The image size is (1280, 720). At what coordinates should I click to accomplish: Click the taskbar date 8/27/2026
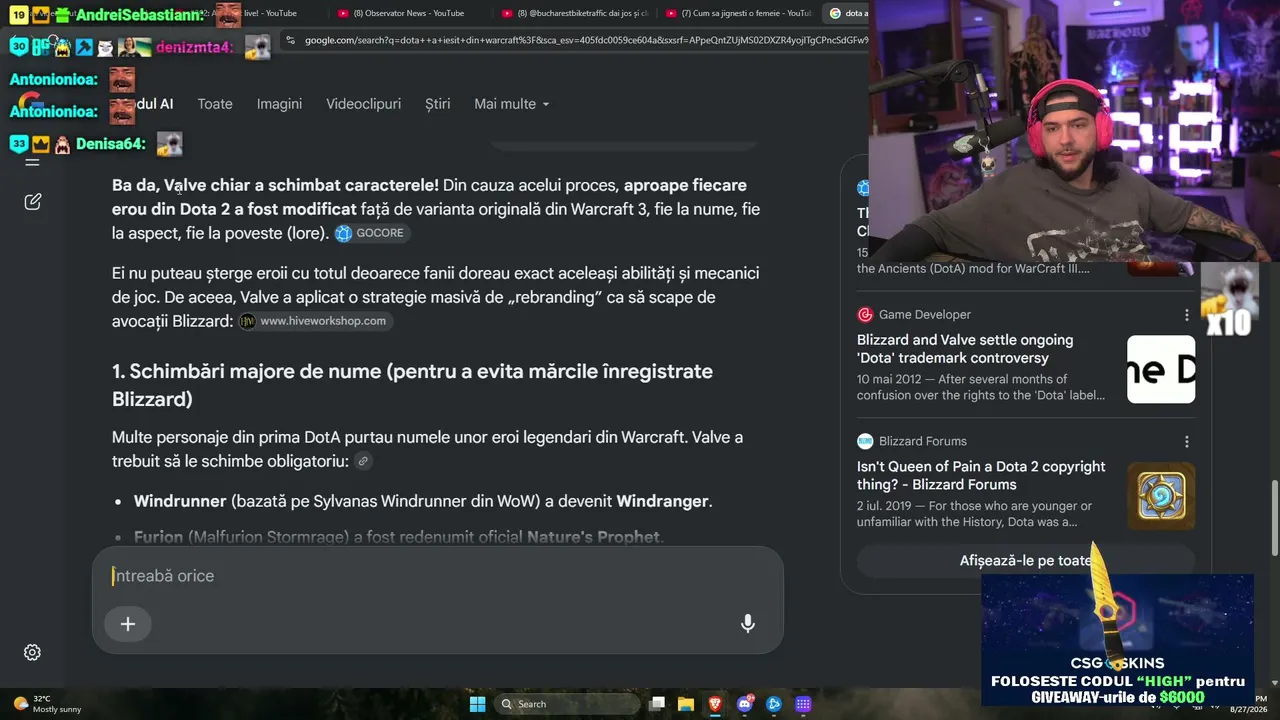pyautogui.click(x=1248, y=709)
